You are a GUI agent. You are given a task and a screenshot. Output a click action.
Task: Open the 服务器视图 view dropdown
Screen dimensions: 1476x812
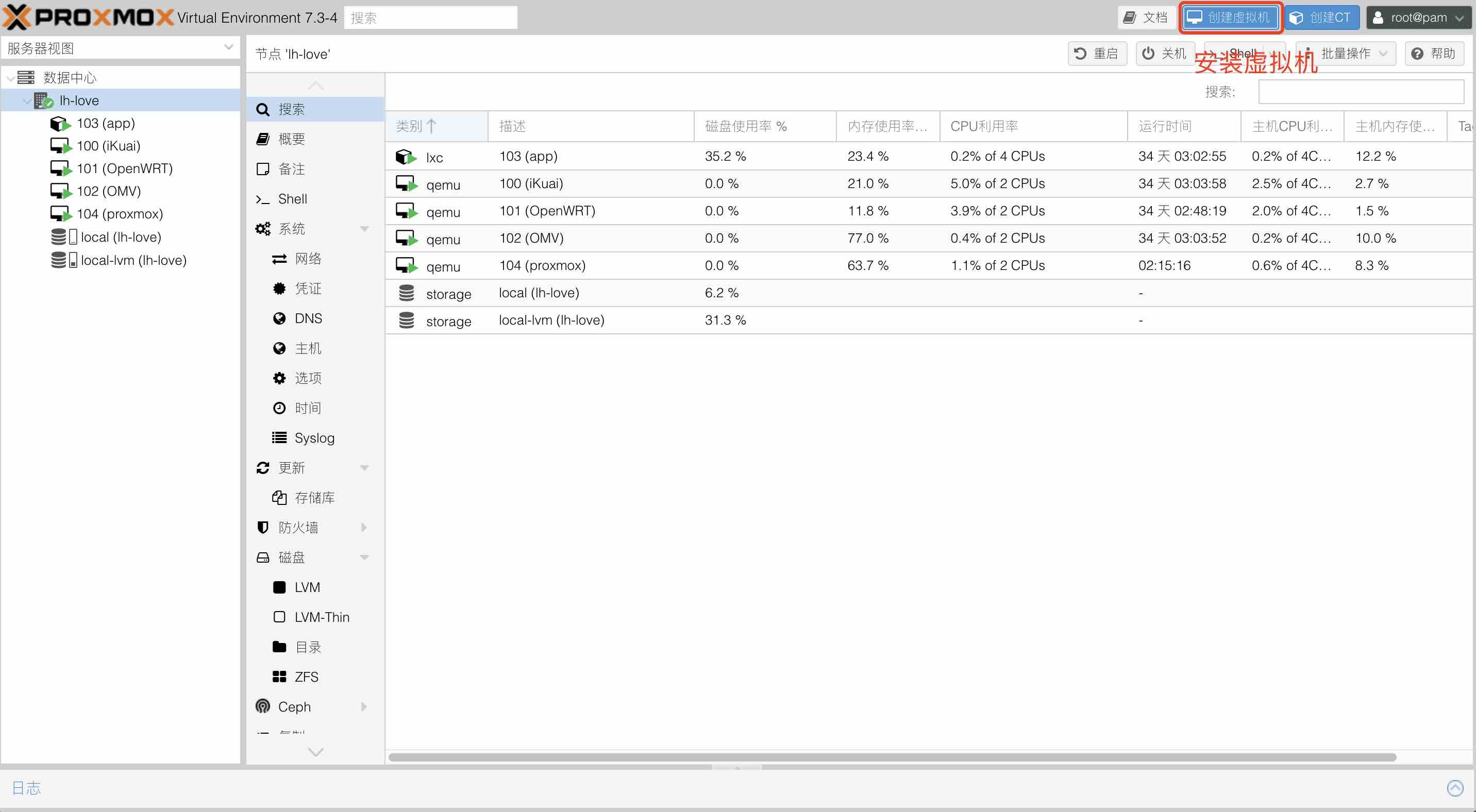point(228,48)
